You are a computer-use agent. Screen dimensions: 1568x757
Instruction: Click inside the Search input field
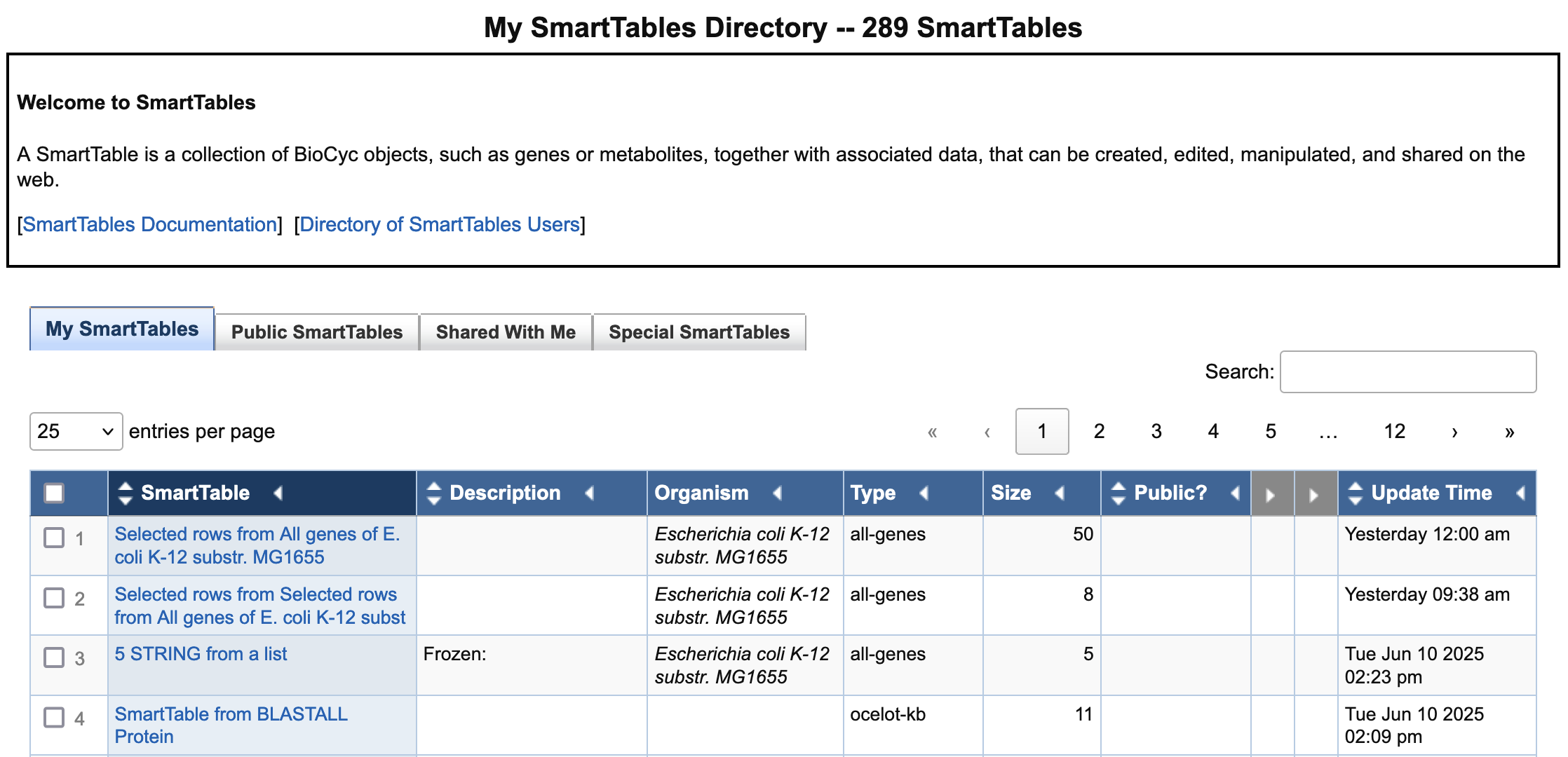(1406, 371)
